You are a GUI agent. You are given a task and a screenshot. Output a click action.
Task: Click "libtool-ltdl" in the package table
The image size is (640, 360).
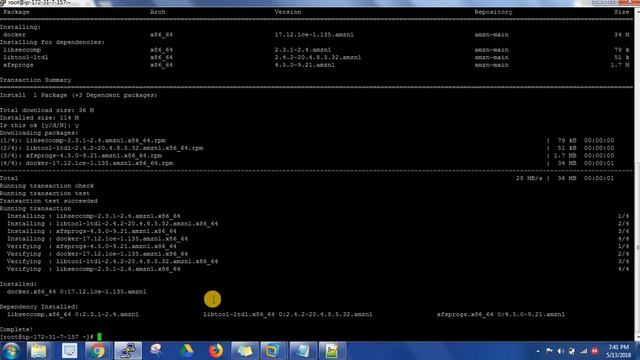[x=26, y=58]
